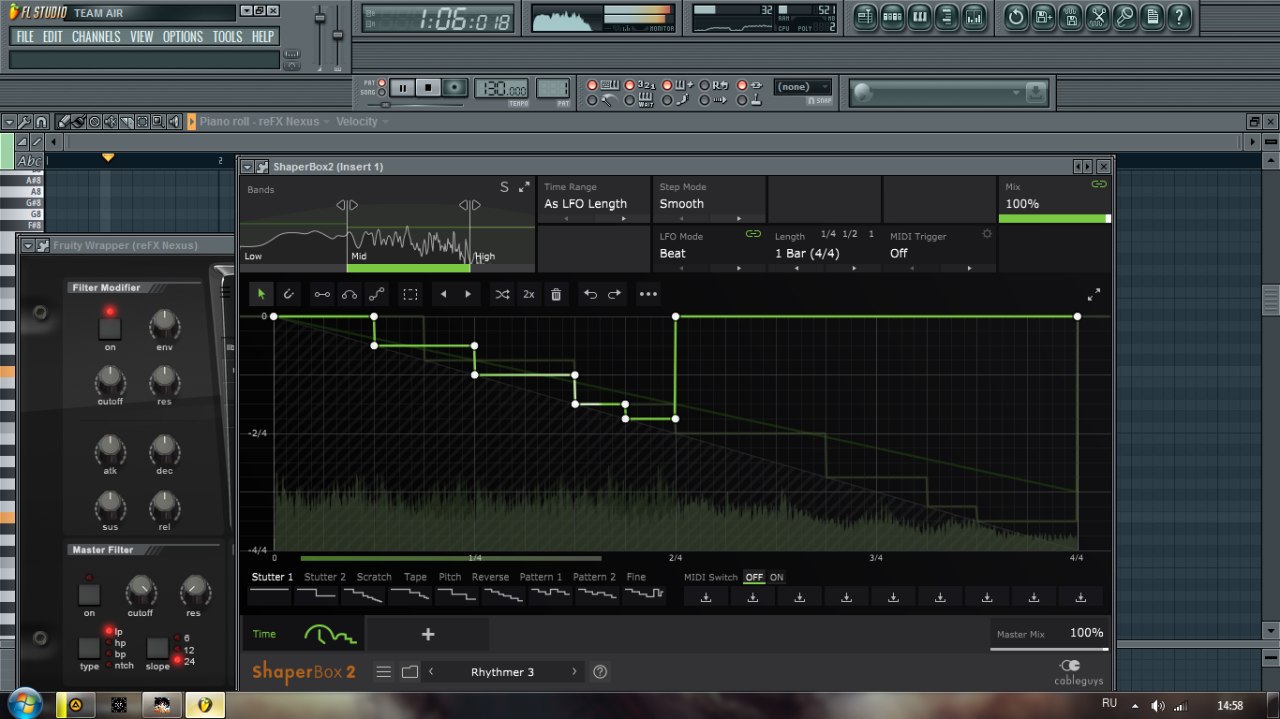
Task: Open the FL Studio TOOLS menu
Action: click(227, 37)
